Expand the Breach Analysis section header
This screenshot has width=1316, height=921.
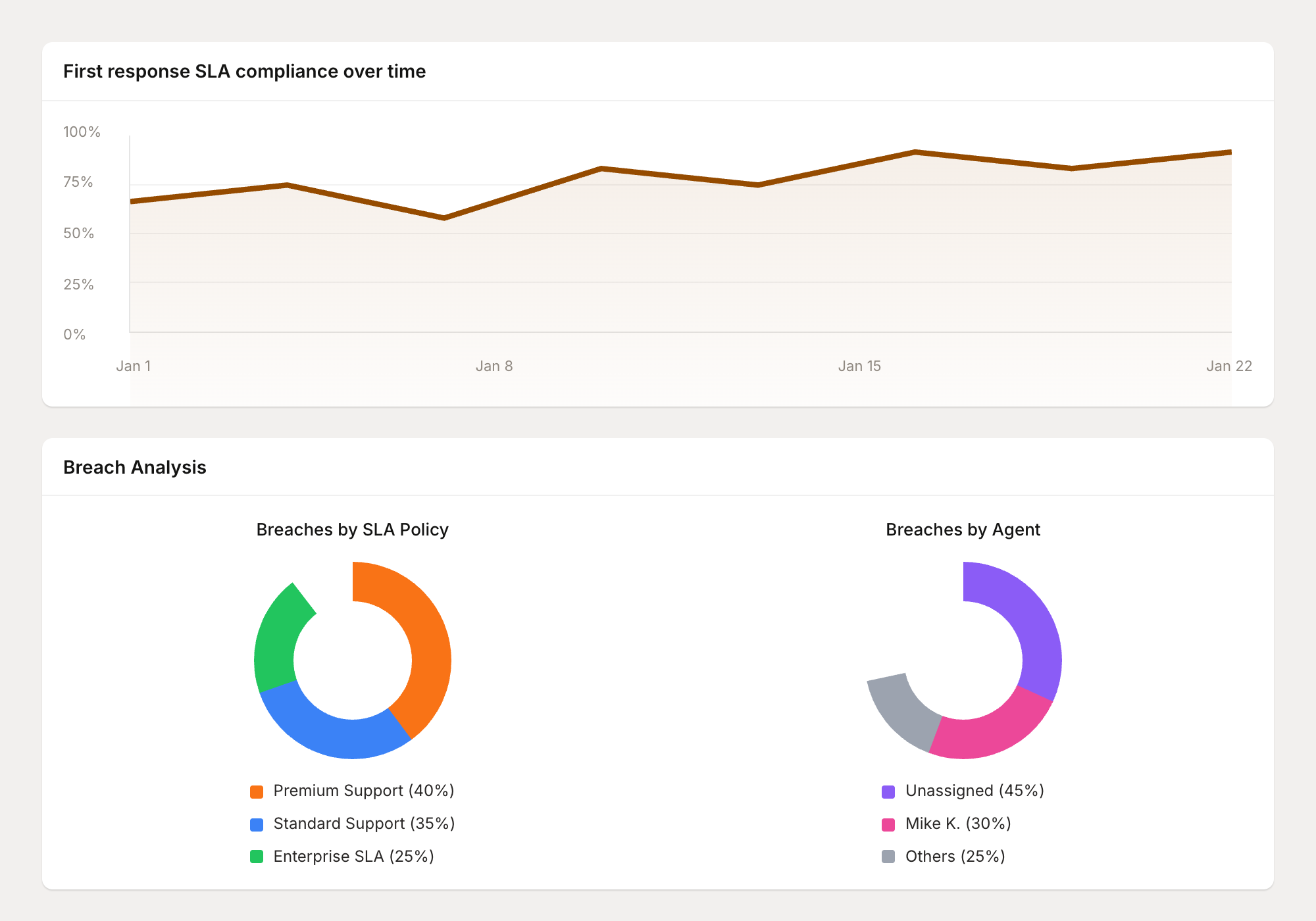point(134,467)
